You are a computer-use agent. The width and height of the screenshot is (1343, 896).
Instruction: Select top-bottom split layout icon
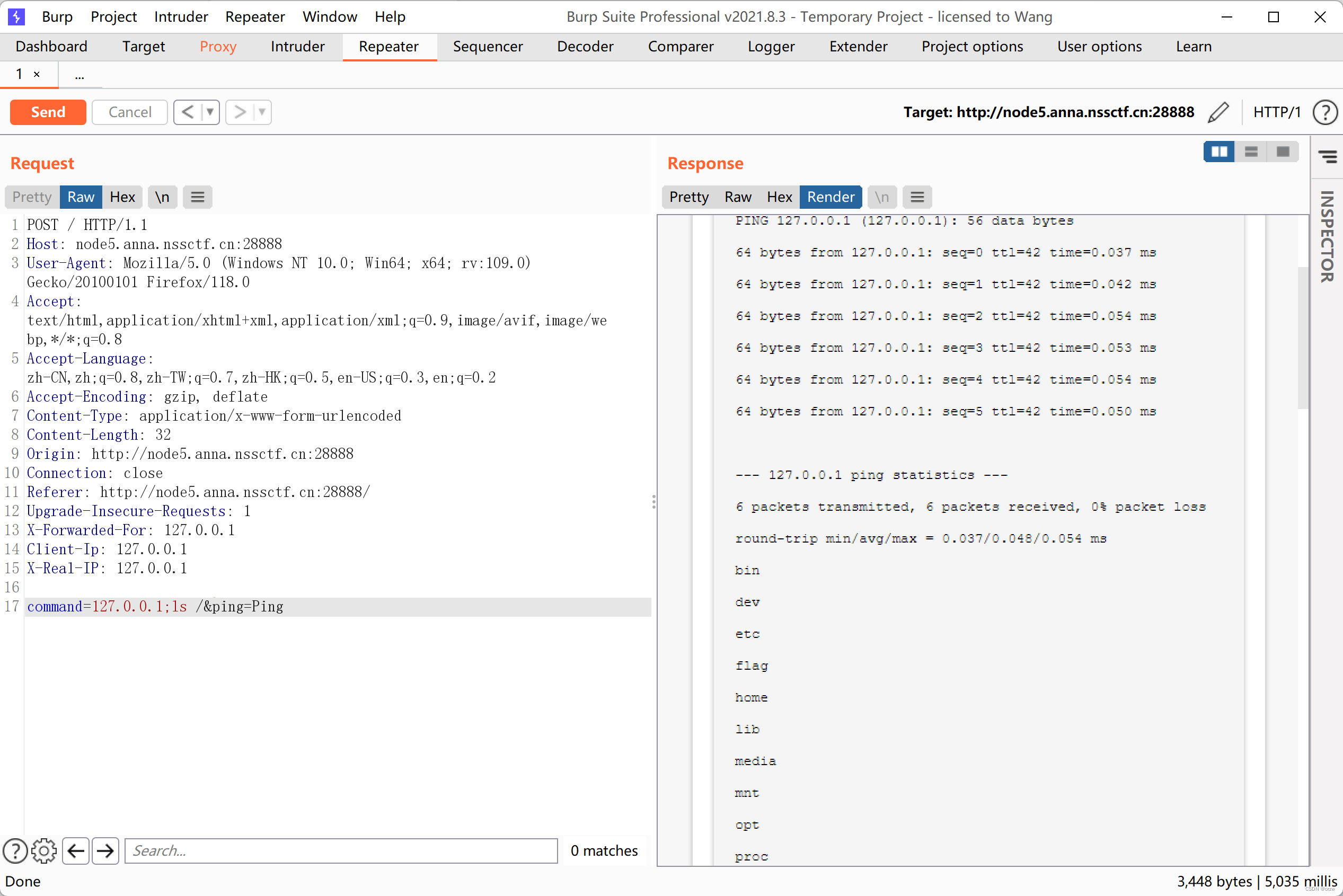[1251, 152]
